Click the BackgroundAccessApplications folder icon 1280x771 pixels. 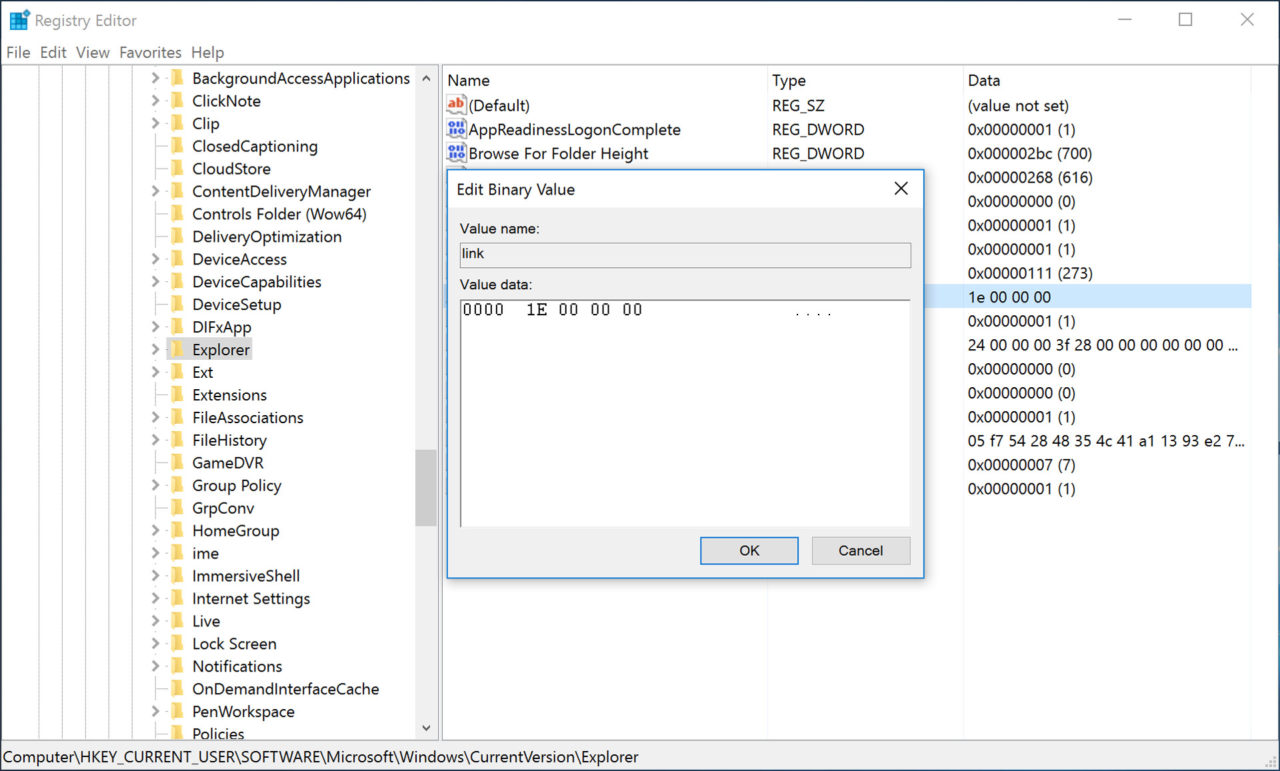pos(177,78)
